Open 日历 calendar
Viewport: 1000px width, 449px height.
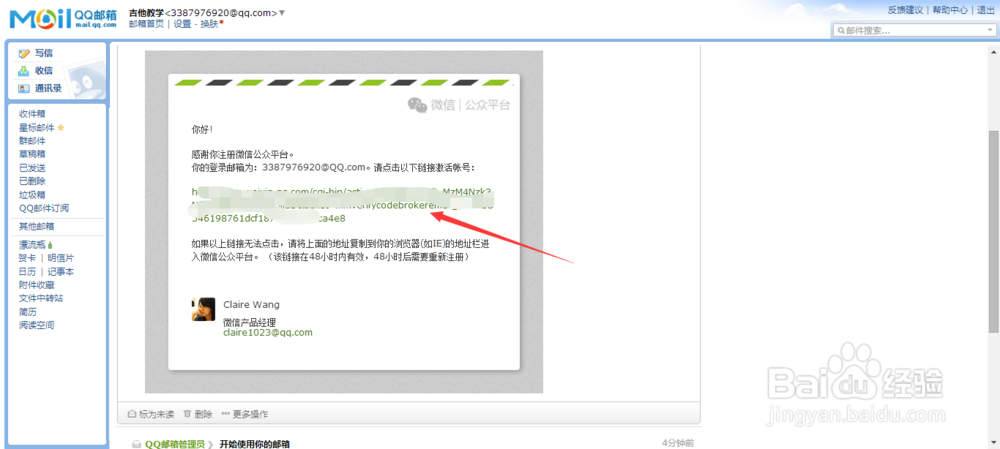[27, 272]
